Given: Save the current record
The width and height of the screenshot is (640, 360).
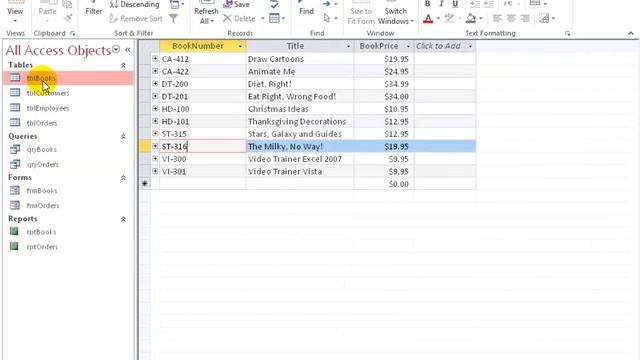Looking at the screenshot, I should click(x=237, y=4).
